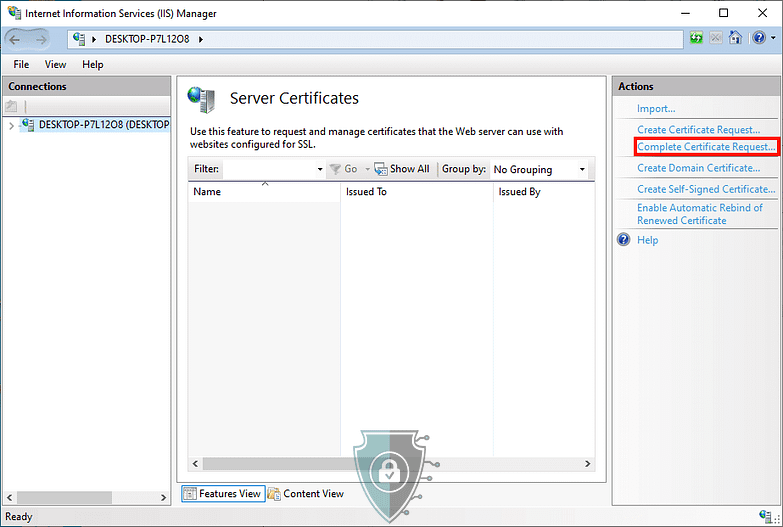Select the DESKTOP-P7L12O8 server node icon
The height and width of the screenshot is (527, 783).
27,125
